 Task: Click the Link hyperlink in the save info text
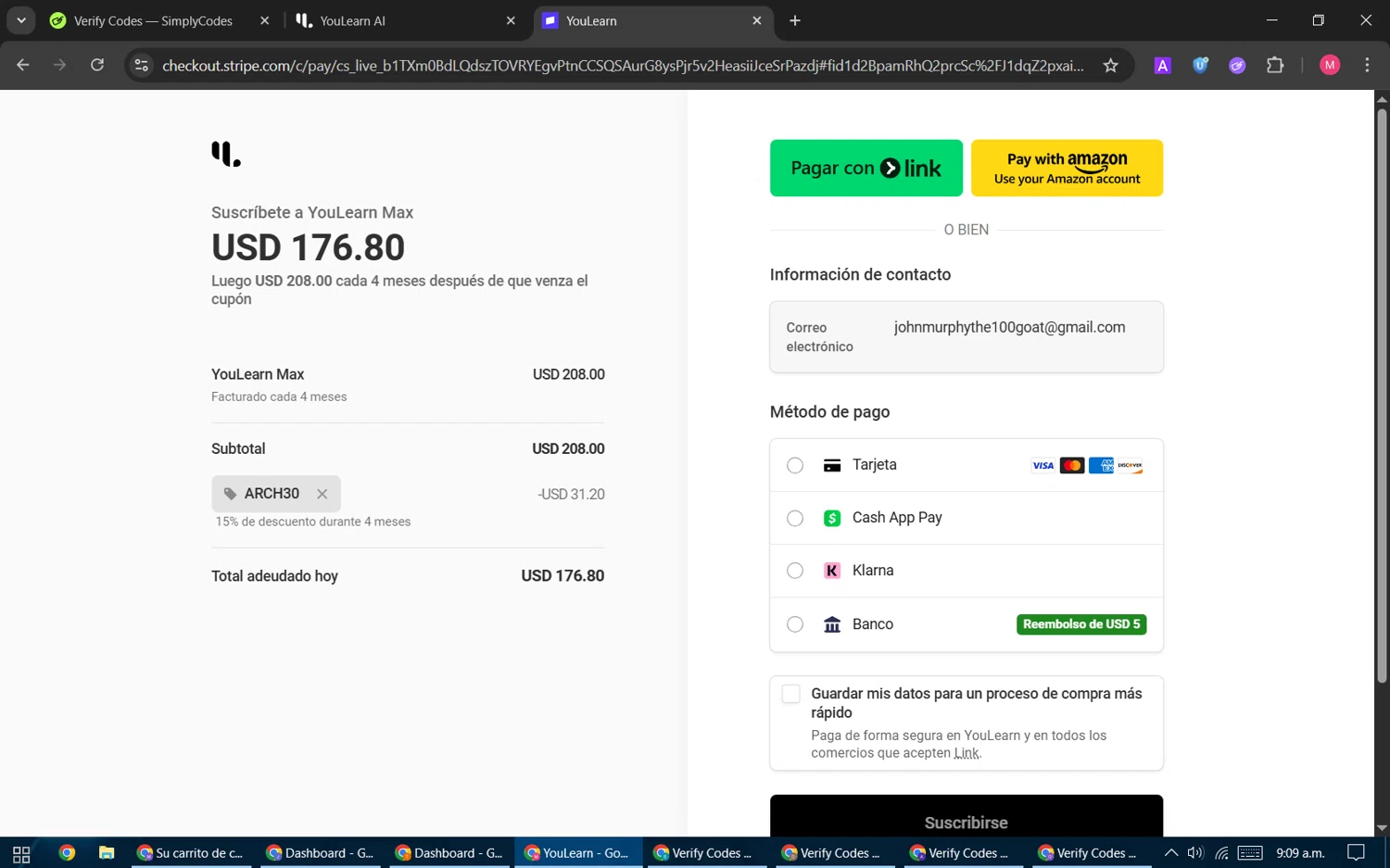point(967,753)
